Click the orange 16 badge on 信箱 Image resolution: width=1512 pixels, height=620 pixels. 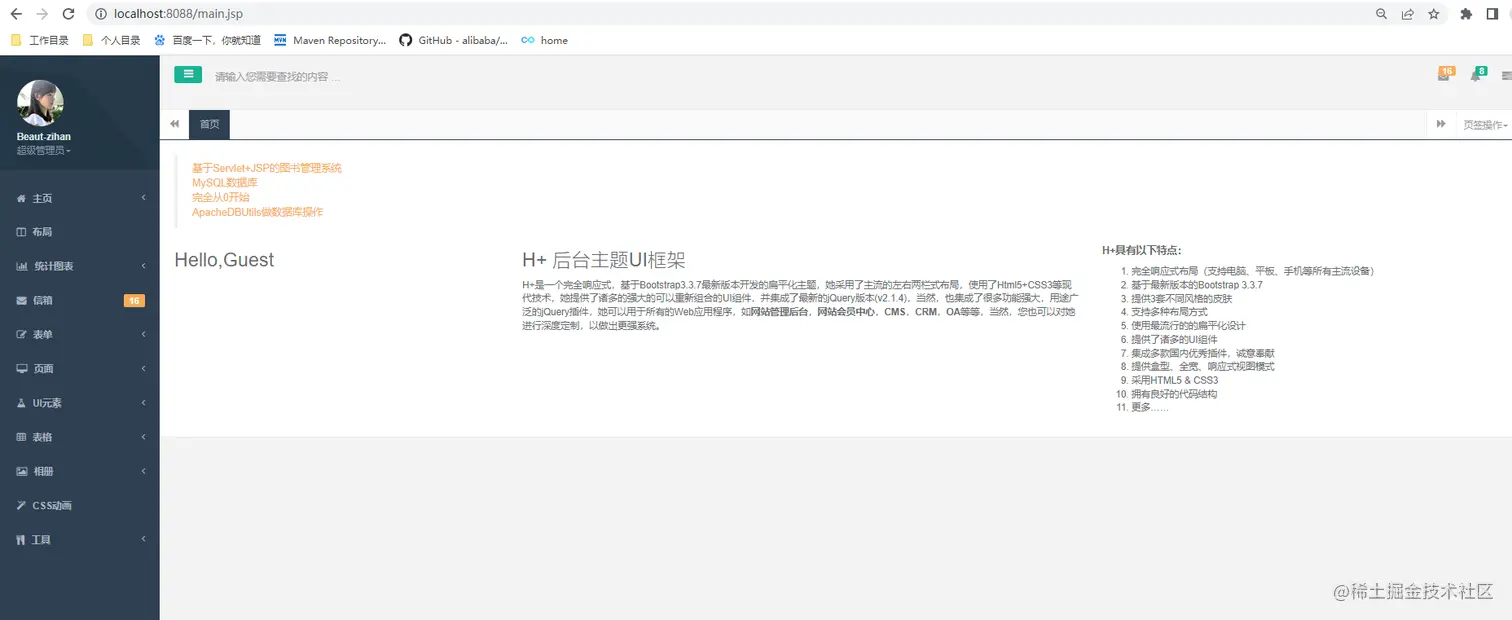coord(134,299)
